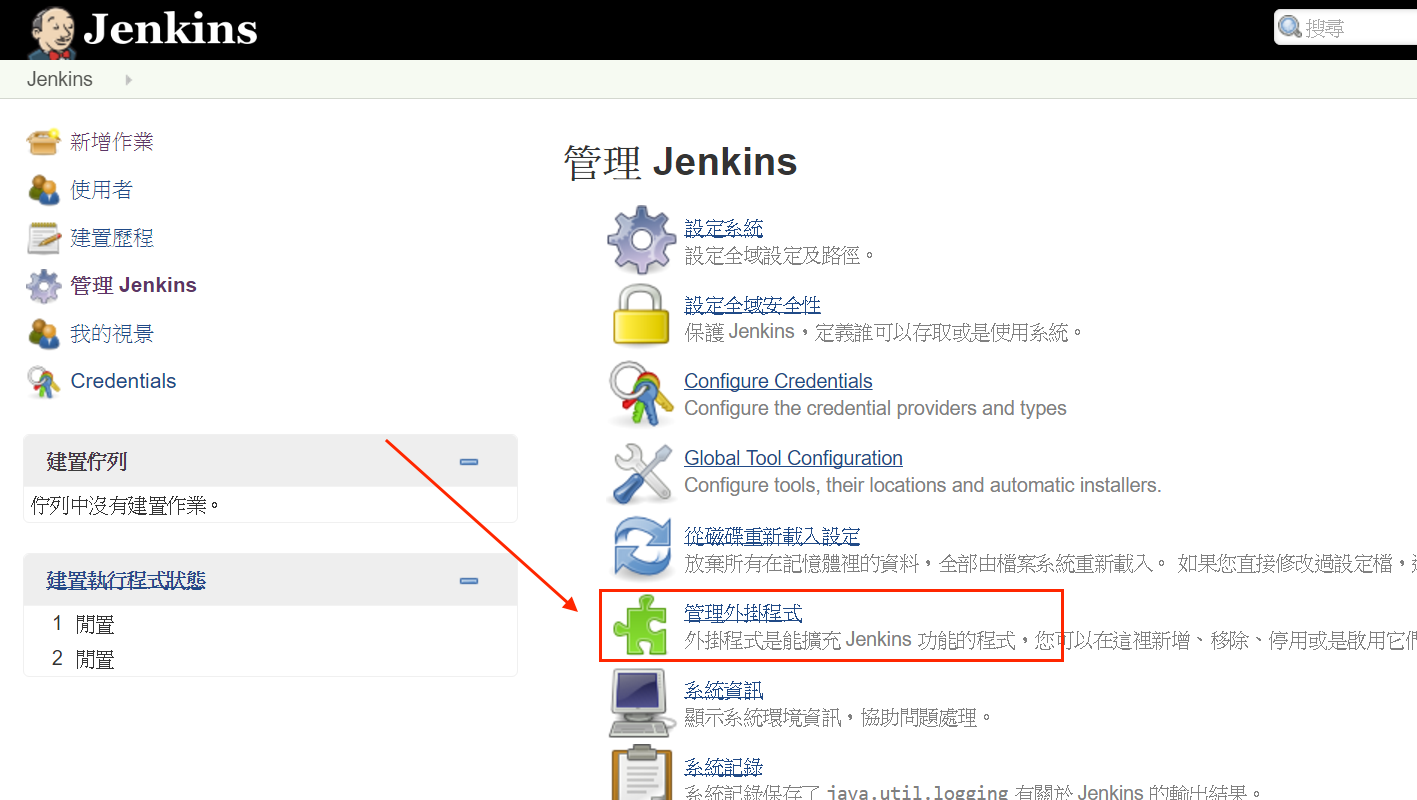The height and width of the screenshot is (800, 1417).
Task: Click the 外掛程式是能擴充 Jenkins description text
Action: (x=1050, y=640)
